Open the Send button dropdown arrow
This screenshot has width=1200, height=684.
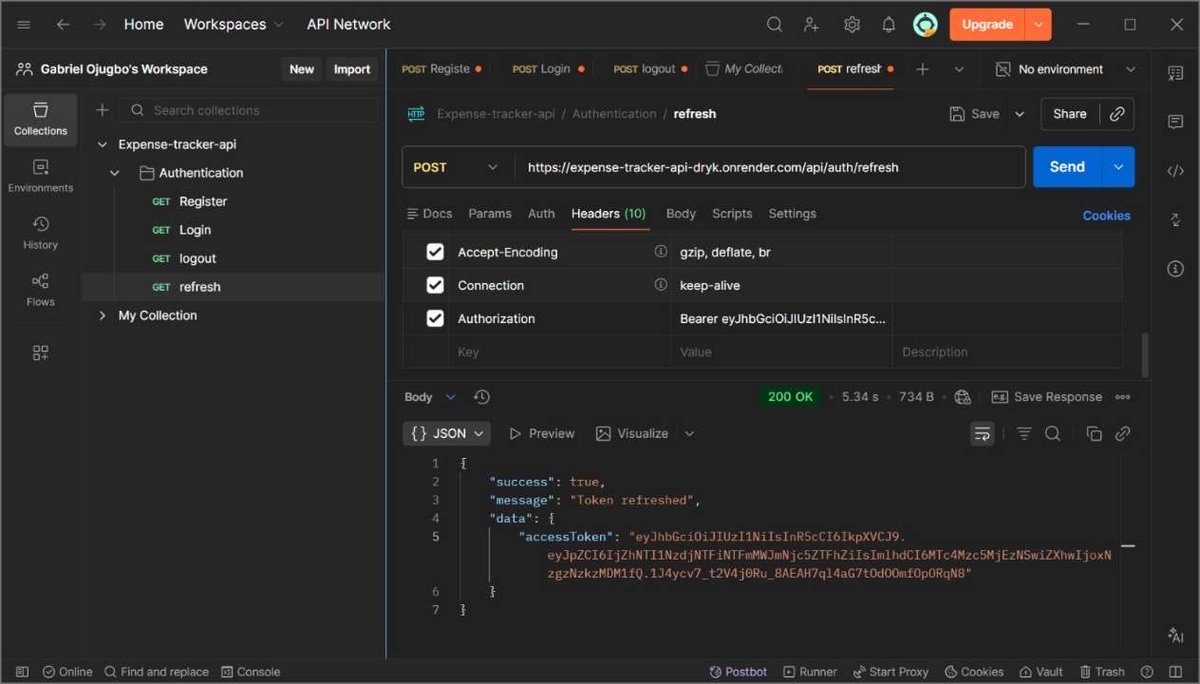tap(1118, 167)
